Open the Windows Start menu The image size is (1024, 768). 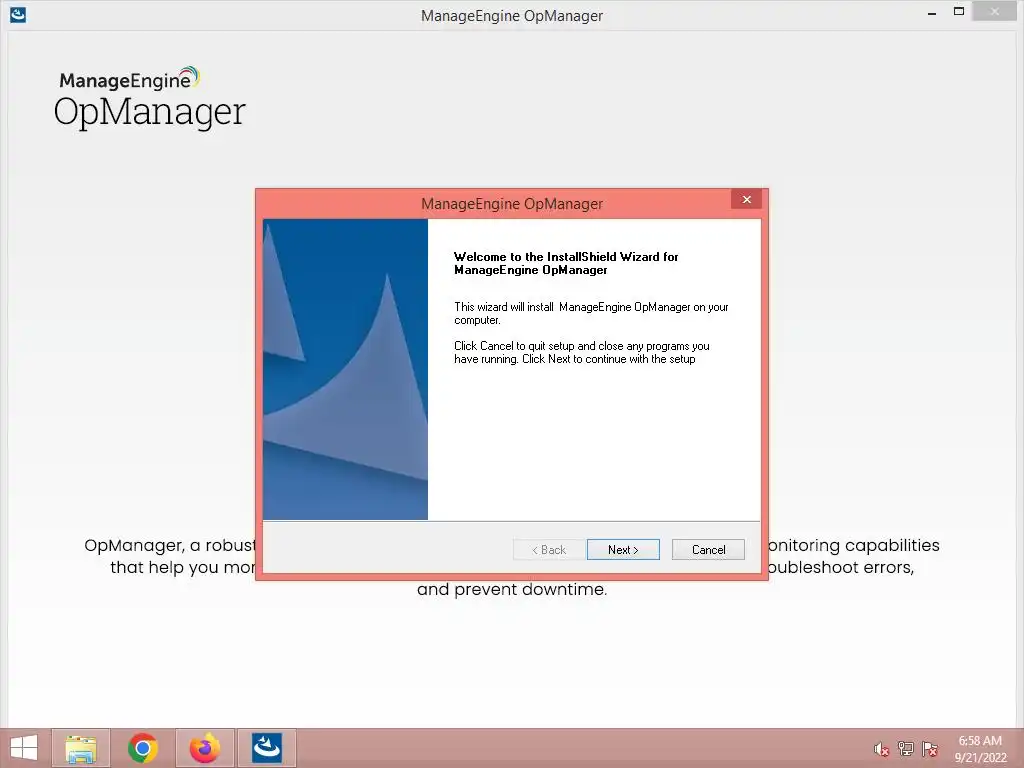coord(24,748)
